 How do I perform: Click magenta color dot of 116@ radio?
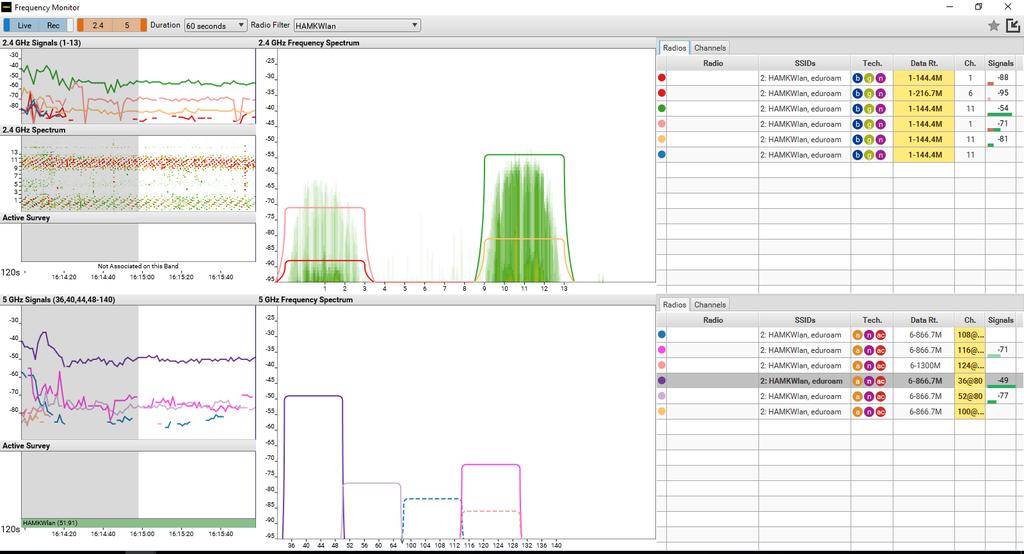(662, 350)
